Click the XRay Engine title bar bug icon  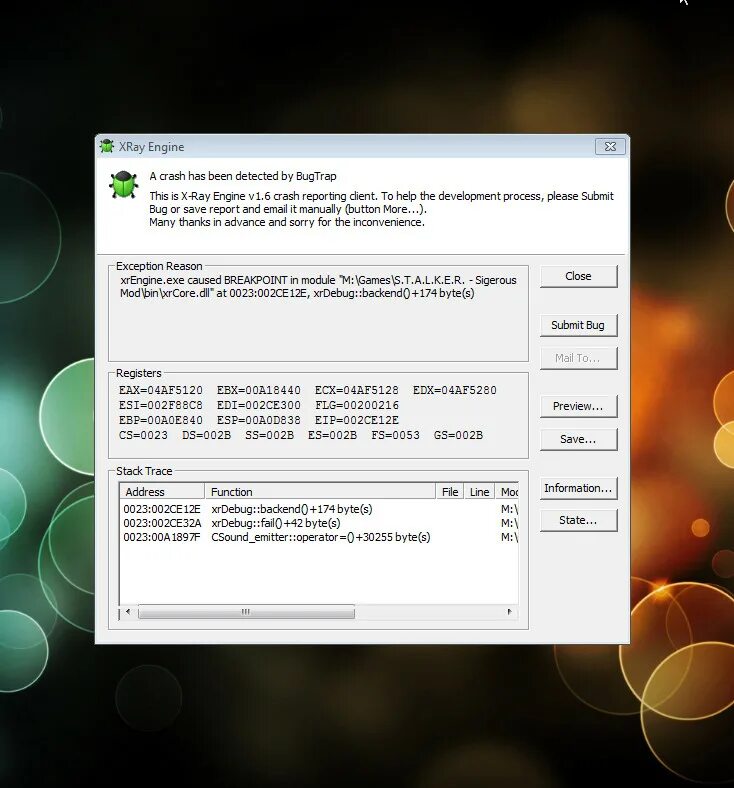107,146
